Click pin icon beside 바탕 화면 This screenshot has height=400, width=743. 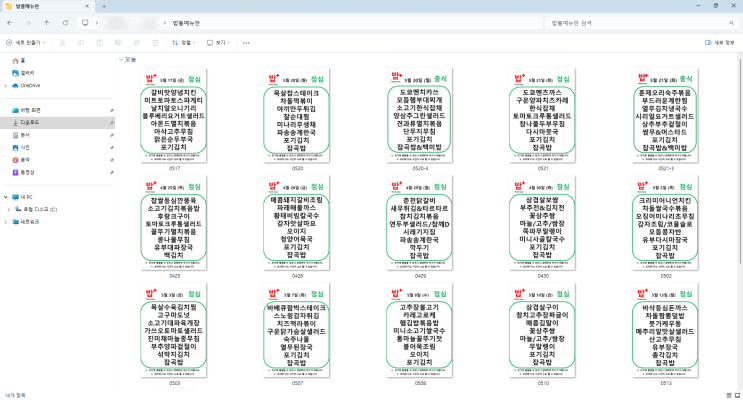click(112, 110)
